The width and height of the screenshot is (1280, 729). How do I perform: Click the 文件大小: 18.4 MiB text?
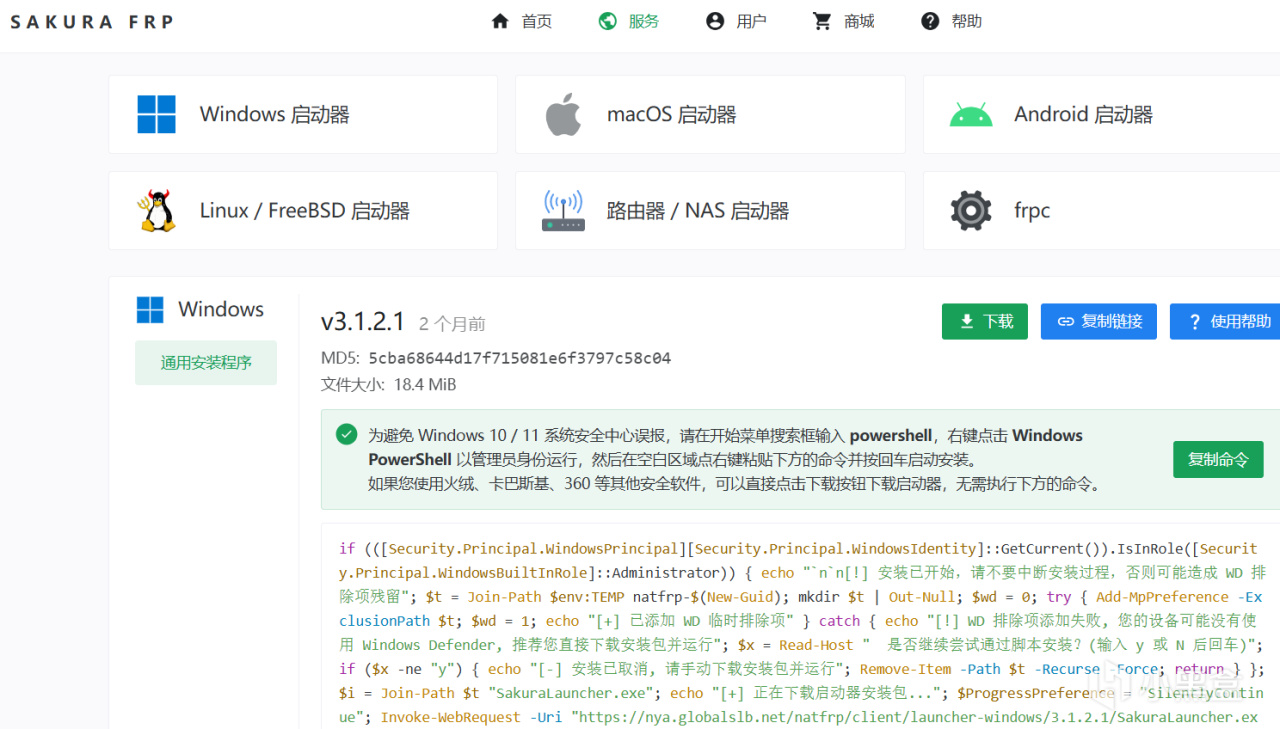pyautogui.click(x=388, y=384)
